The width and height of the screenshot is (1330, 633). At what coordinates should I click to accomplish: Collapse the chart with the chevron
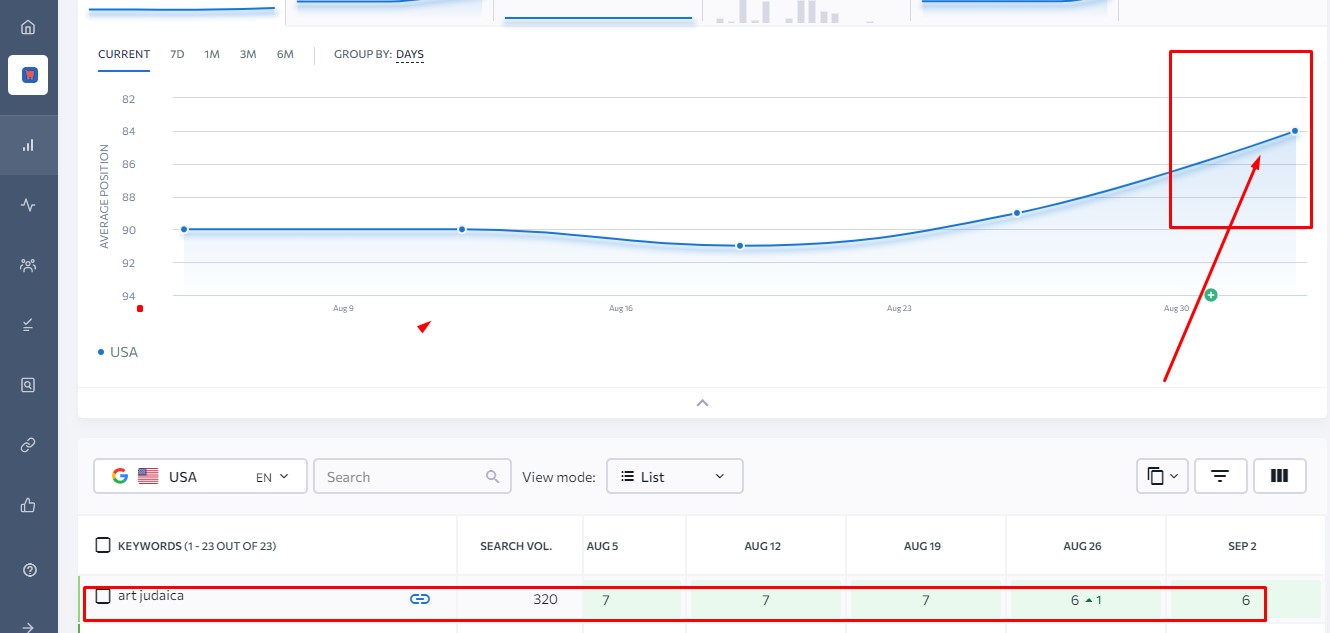(x=702, y=403)
